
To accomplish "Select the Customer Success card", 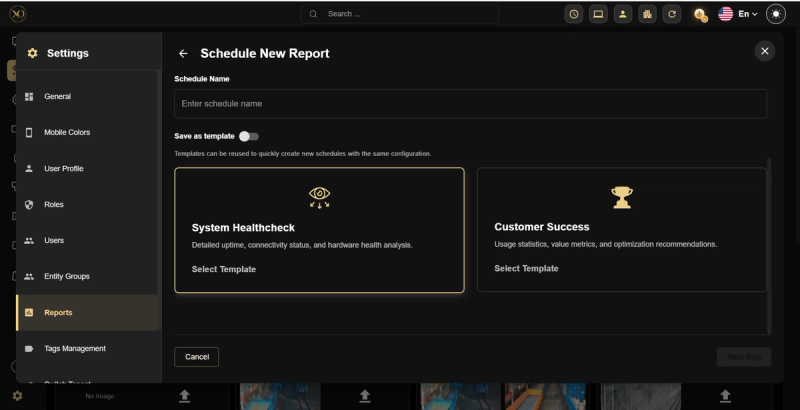I will pos(621,229).
